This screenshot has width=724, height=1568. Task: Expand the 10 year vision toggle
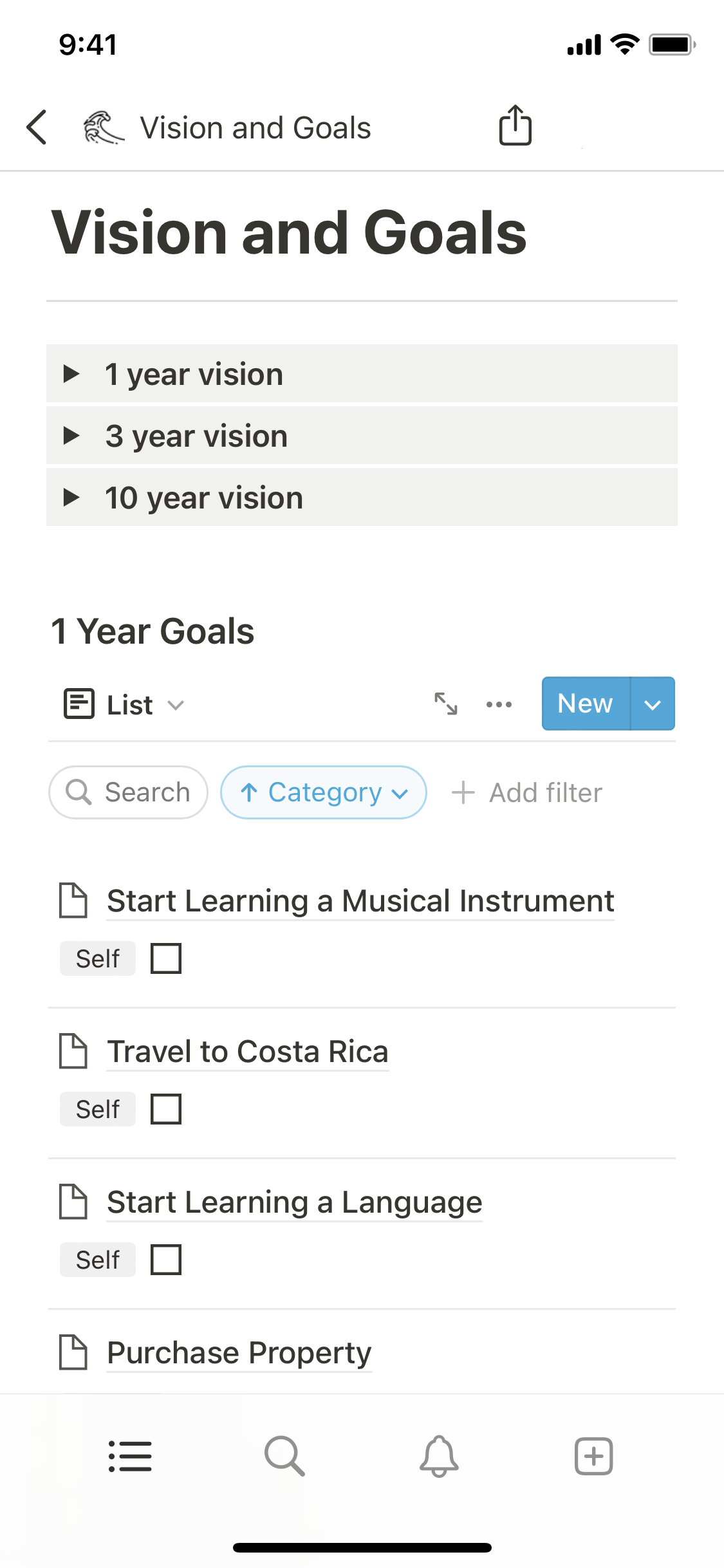click(x=71, y=498)
